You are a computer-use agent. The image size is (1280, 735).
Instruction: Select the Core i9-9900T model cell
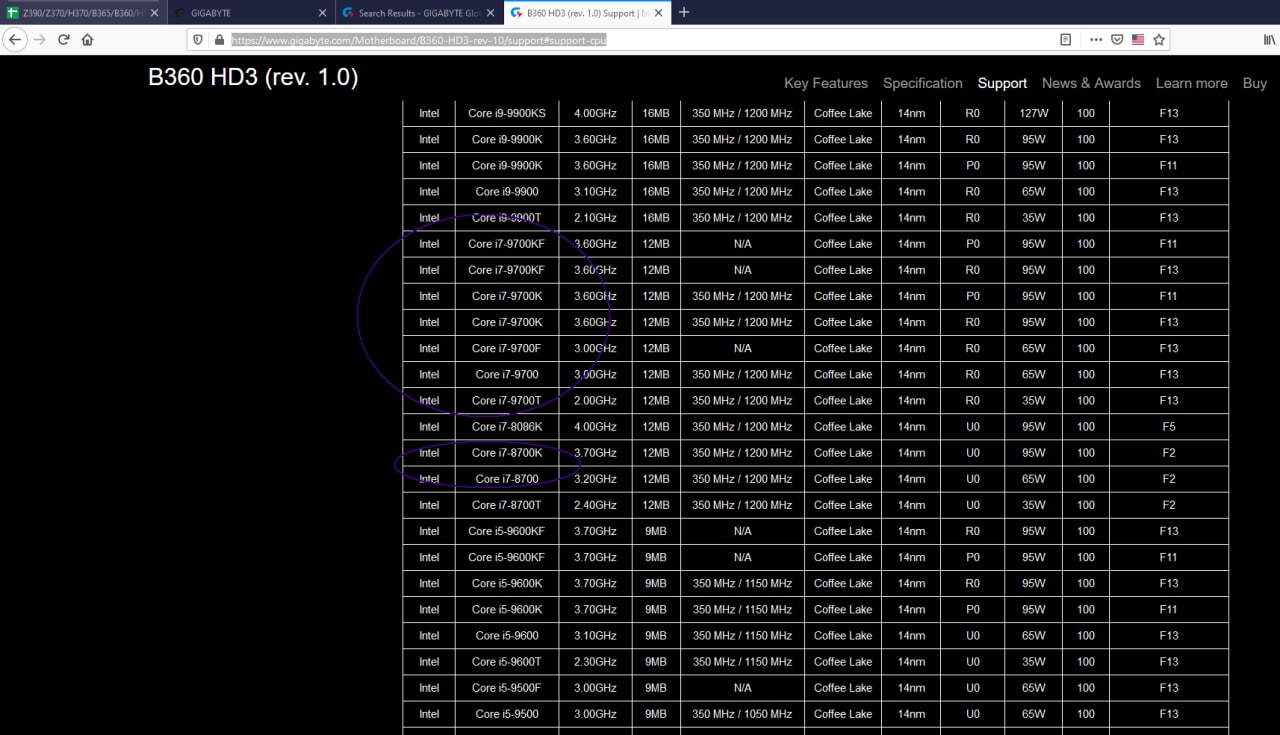pyautogui.click(x=507, y=218)
